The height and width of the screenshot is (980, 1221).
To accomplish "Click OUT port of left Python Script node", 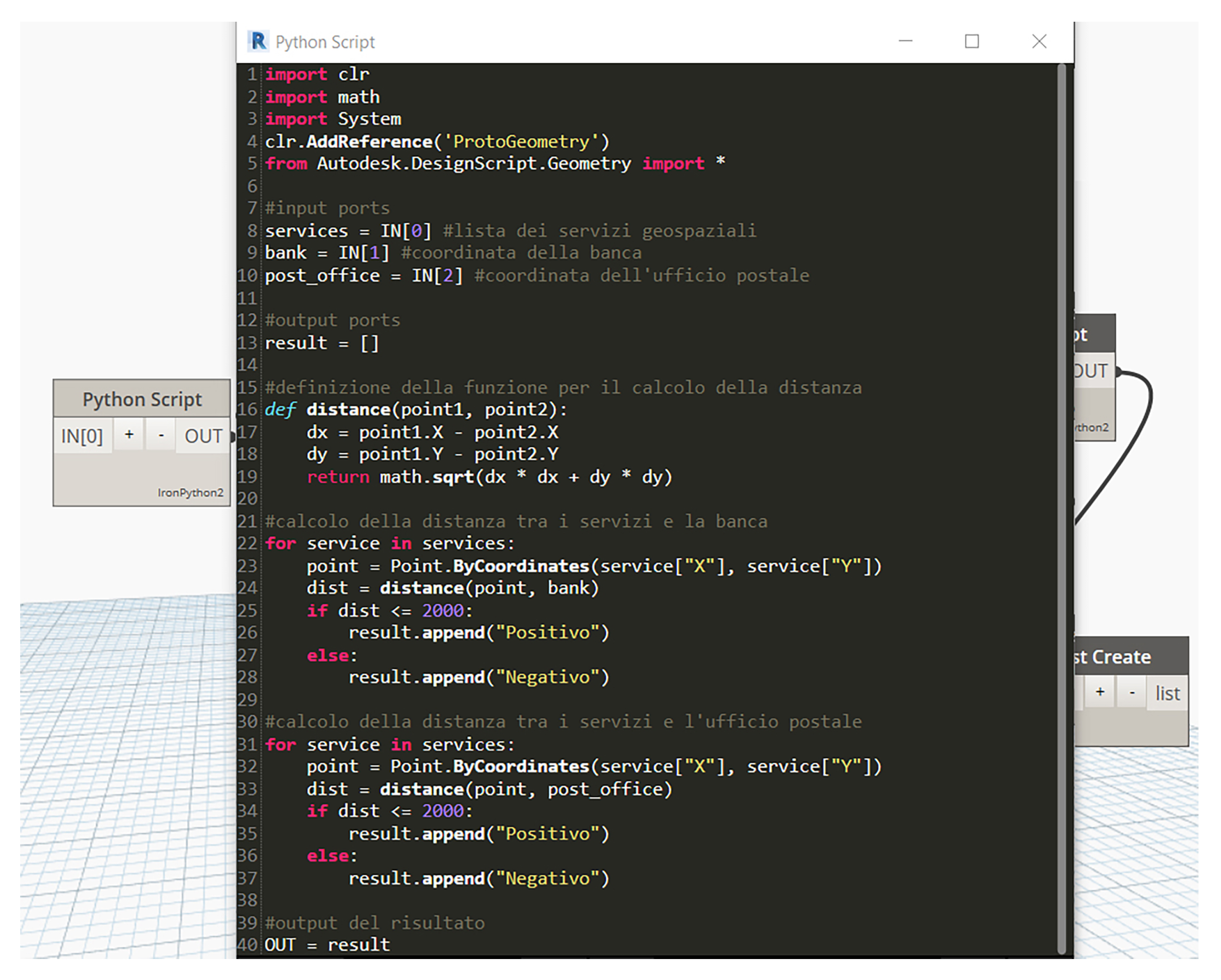I will tap(203, 436).
